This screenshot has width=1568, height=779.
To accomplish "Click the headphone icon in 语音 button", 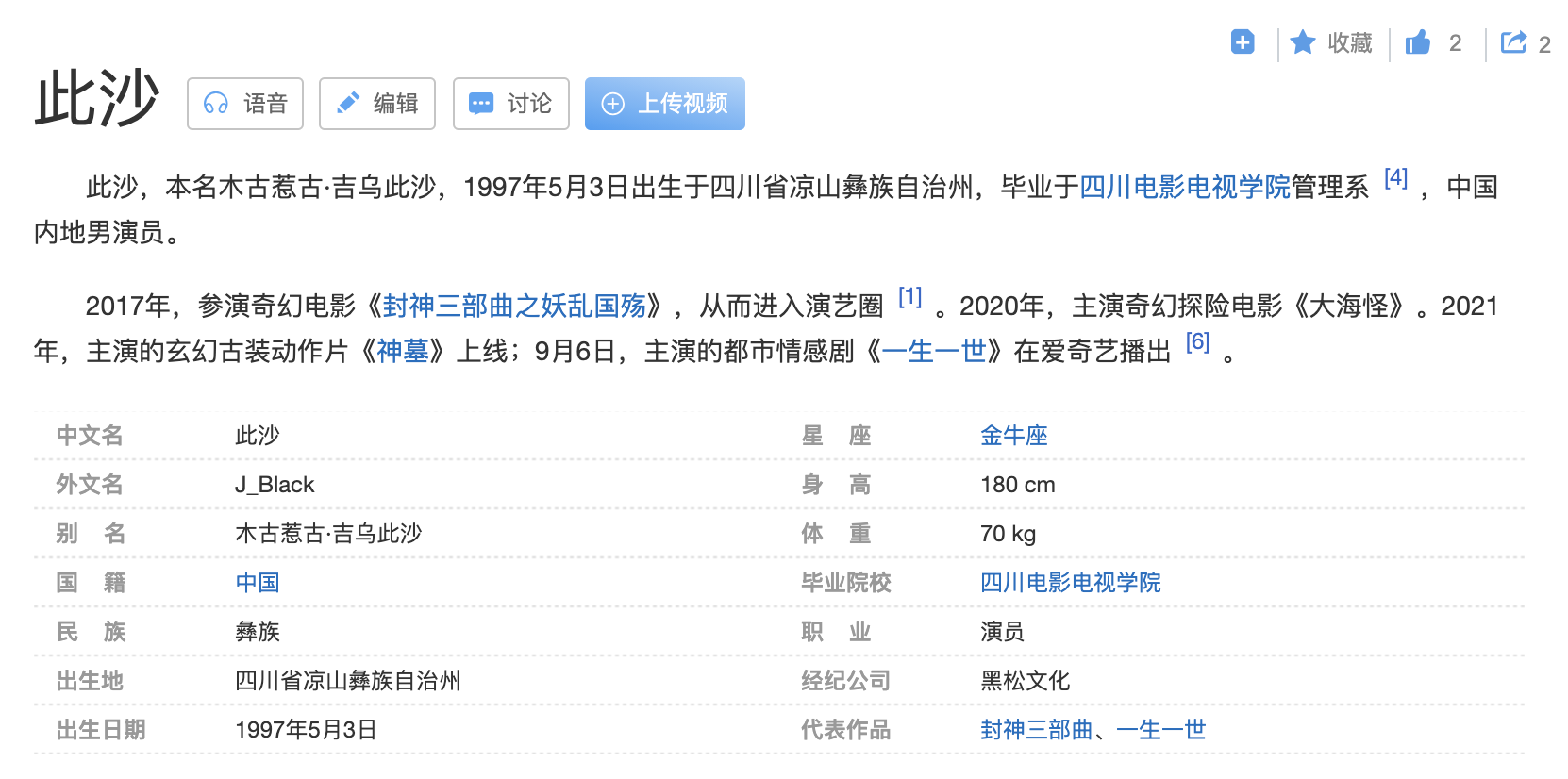I will point(216,104).
